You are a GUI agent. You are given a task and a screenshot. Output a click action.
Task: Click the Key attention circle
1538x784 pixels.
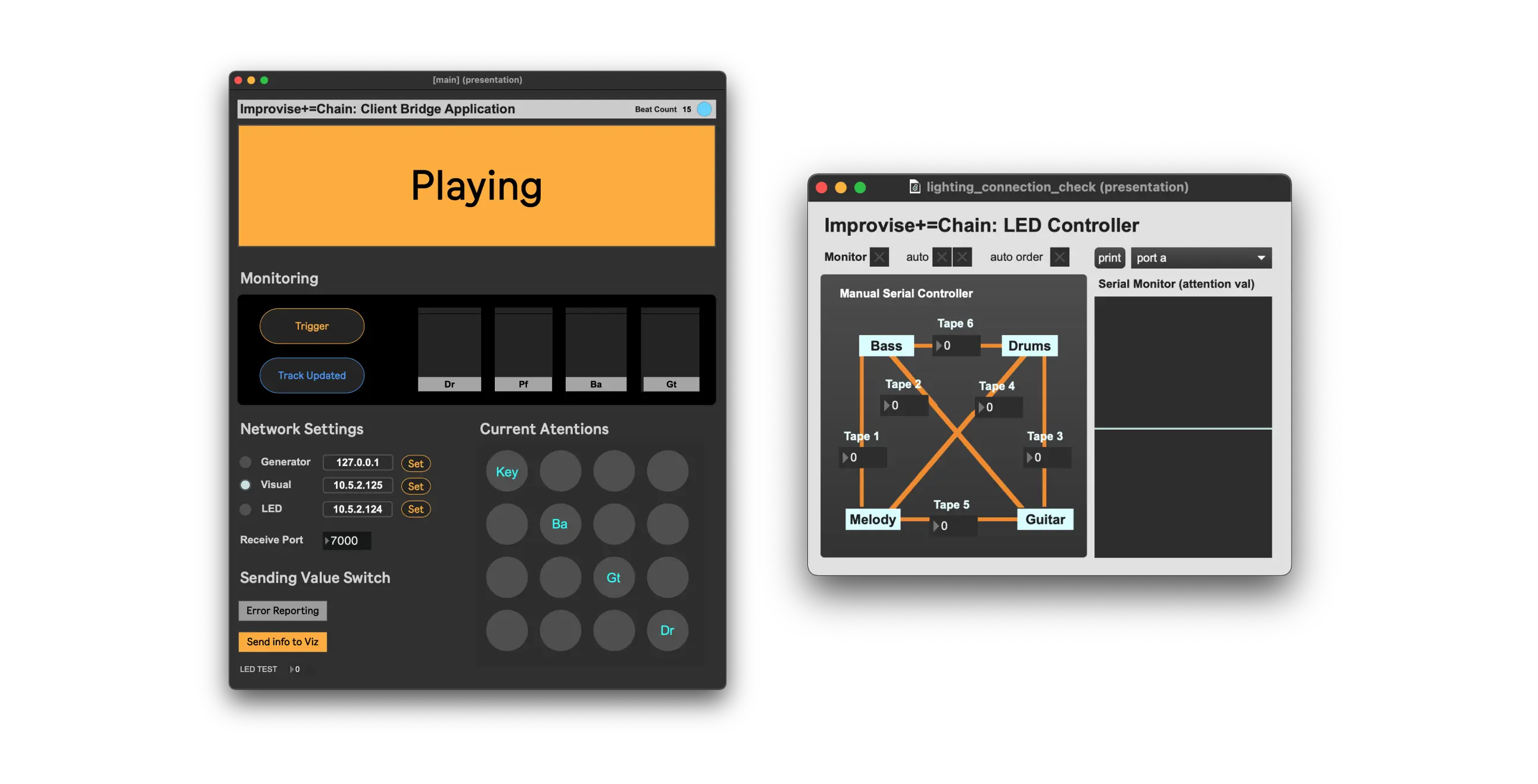[x=506, y=471]
